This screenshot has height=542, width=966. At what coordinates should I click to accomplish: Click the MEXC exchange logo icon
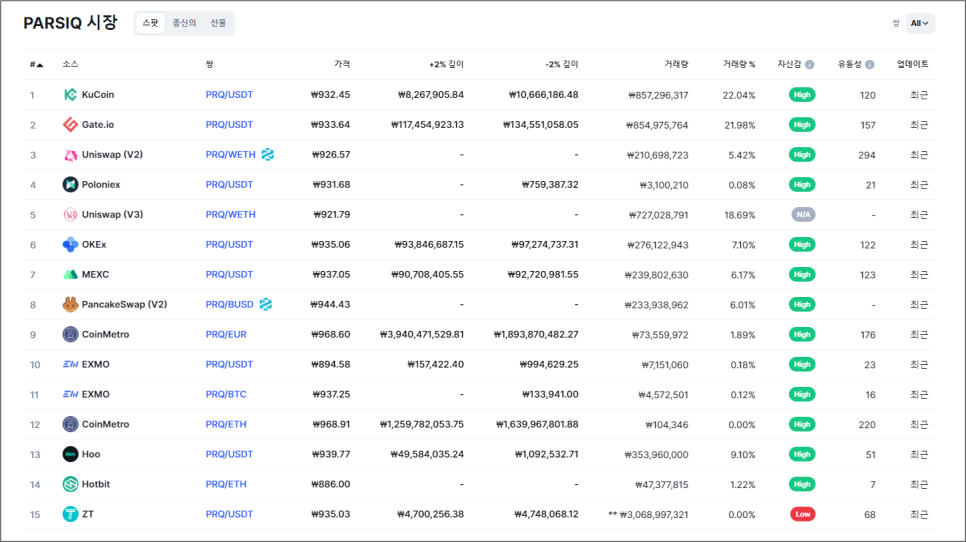point(70,274)
